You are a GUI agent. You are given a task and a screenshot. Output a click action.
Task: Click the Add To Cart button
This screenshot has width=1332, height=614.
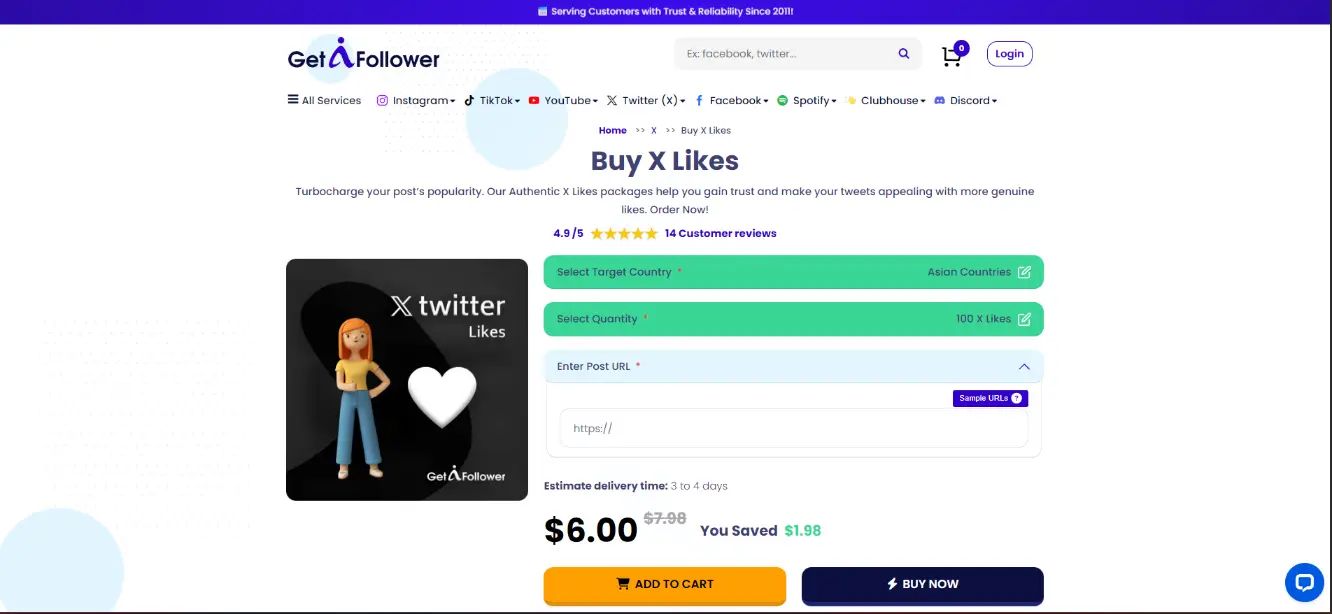pos(664,584)
